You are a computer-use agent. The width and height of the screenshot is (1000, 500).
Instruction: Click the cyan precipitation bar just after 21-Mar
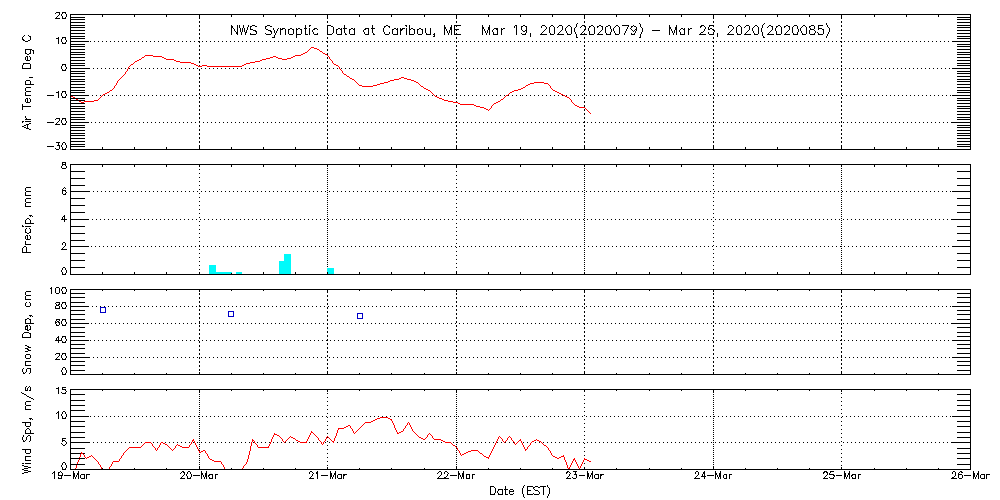[x=330, y=271]
